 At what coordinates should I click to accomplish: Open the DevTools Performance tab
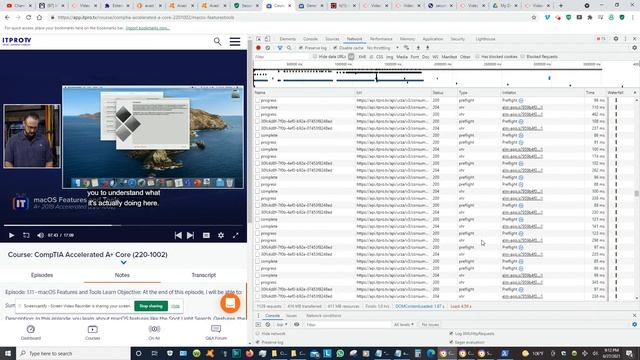[381, 39]
